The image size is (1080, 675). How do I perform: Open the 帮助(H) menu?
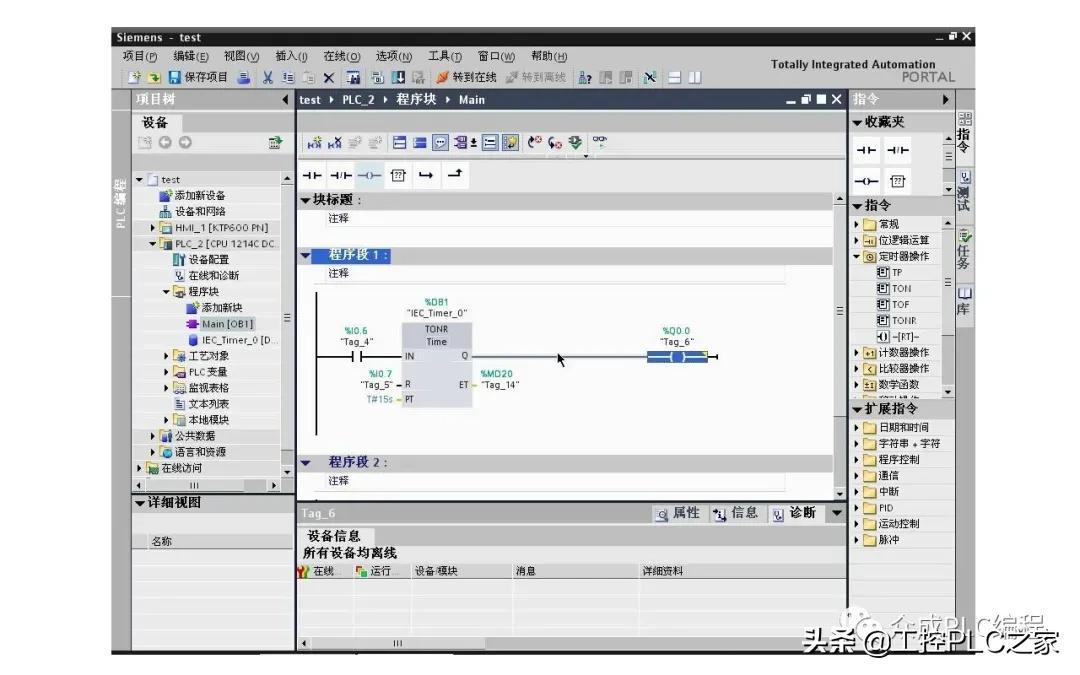point(549,56)
